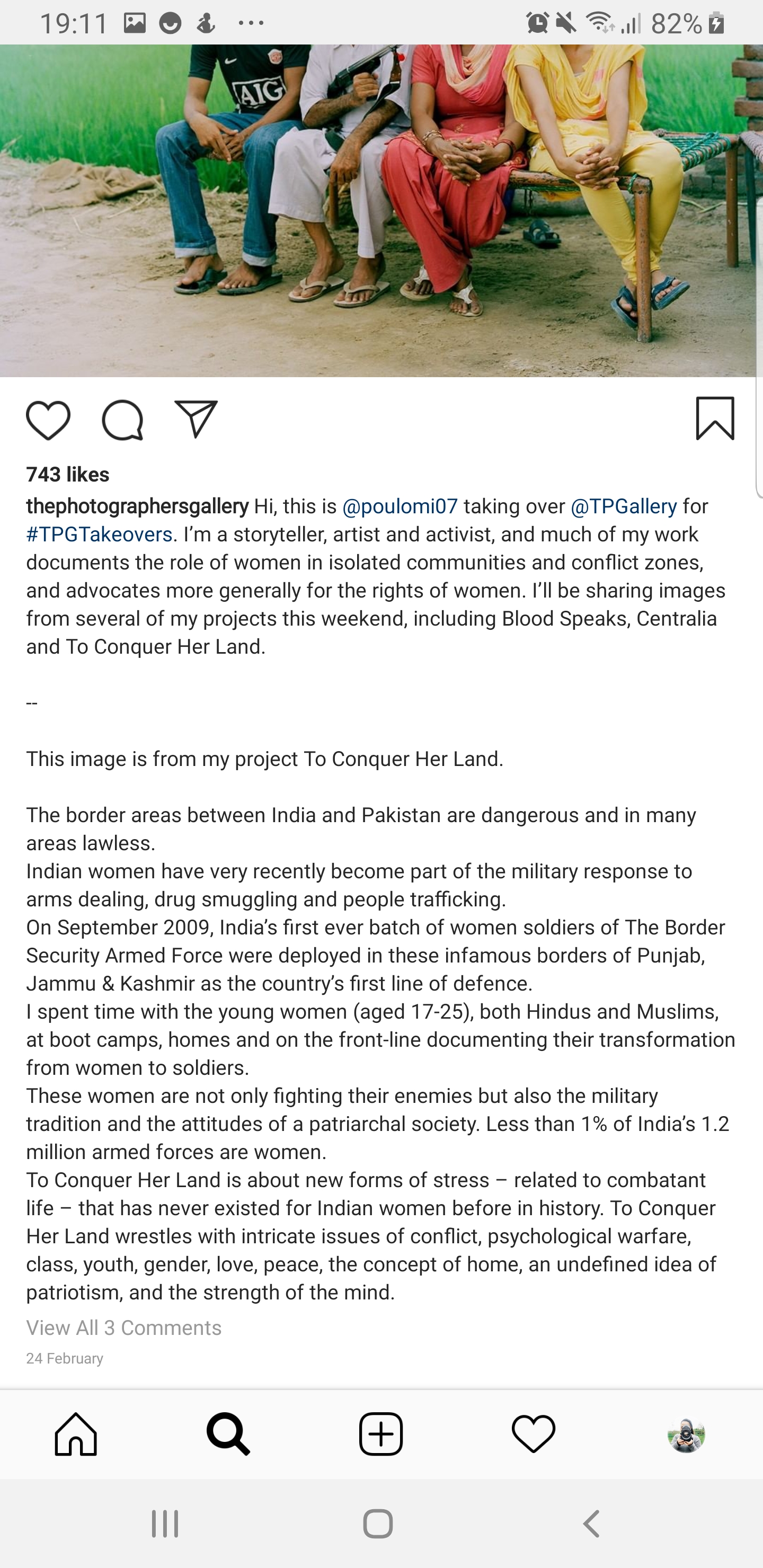Expand View All 3 Comments
The width and height of the screenshot is (763, 1568).
coord(123,1327)
